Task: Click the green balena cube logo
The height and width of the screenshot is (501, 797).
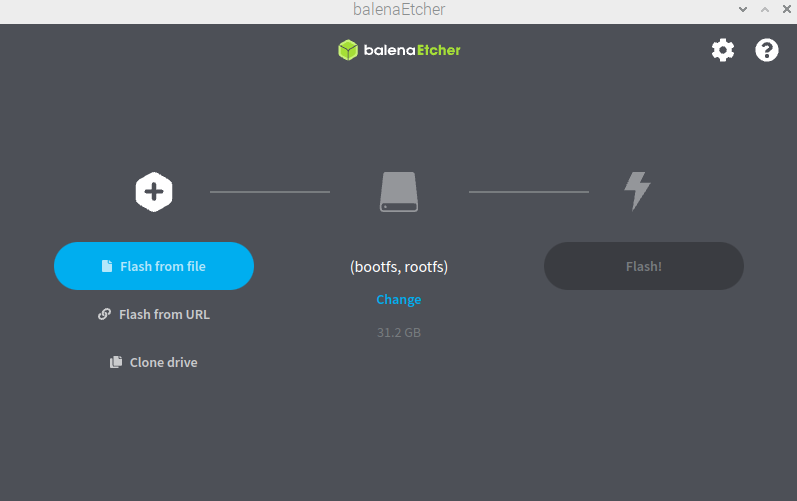Action: [347, 50]
